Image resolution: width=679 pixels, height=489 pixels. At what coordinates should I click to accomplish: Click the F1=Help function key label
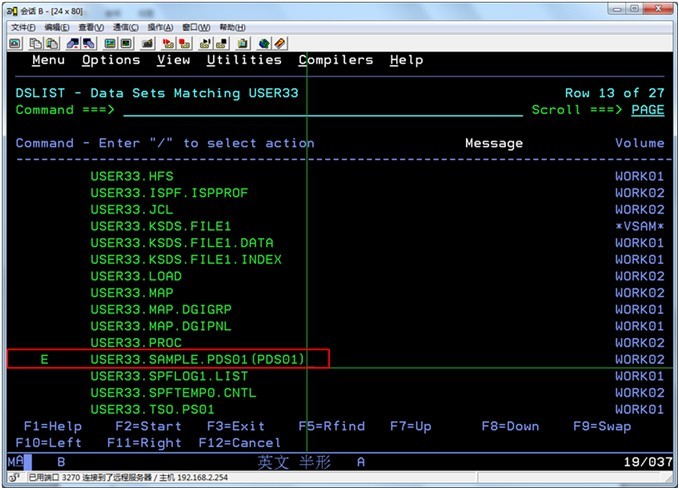pyautogui.click(x=53, y=426)
